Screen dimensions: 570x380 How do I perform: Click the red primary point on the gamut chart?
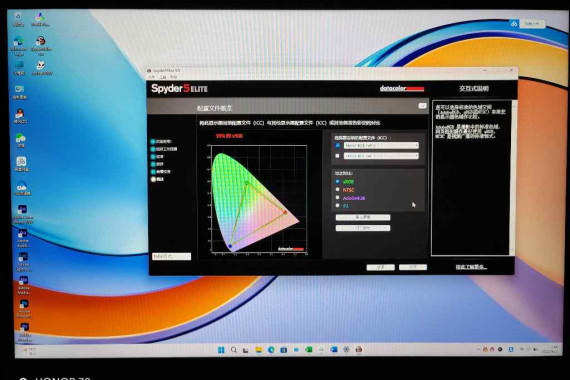(285, 212)
